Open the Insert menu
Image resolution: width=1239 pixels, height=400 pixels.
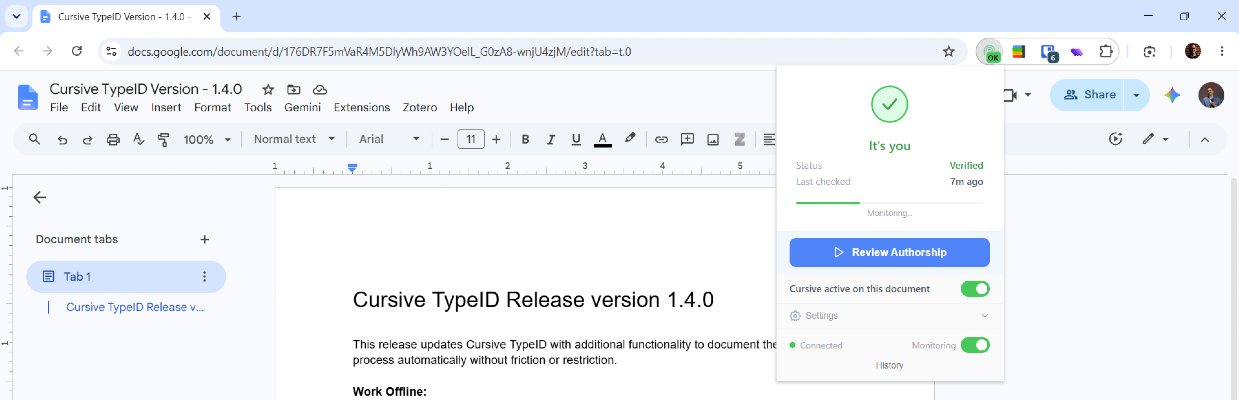pos(166,108)
